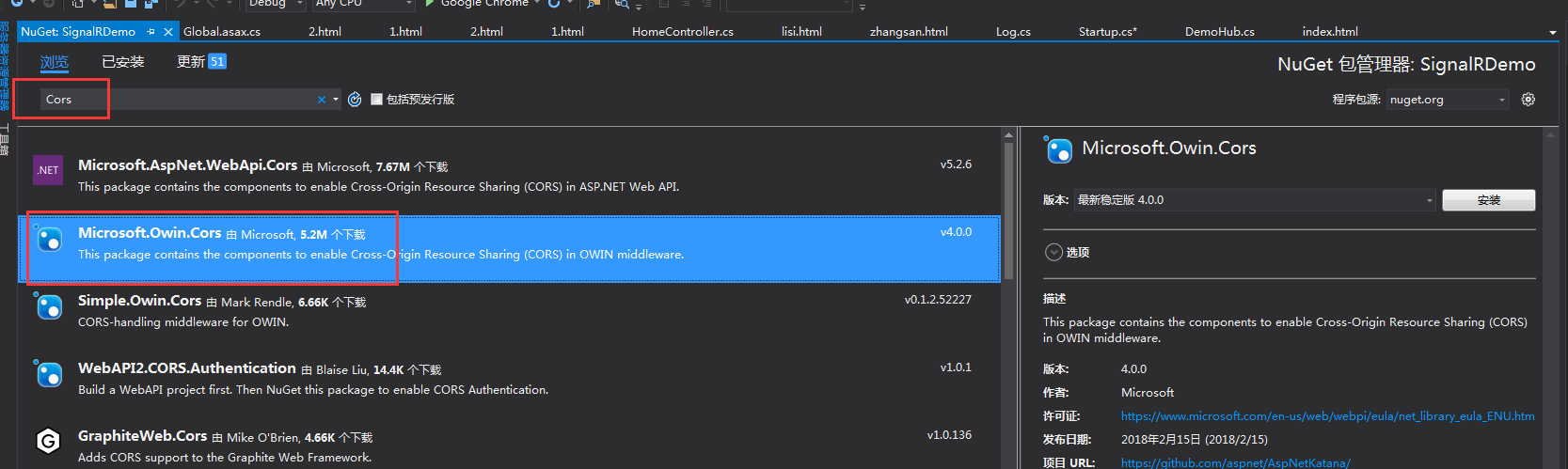1568x469 pixels.
Task: Click the .NET icon of Microsoft.AspNet.WebApi.Cors
Action: click(x=48, y=170)
